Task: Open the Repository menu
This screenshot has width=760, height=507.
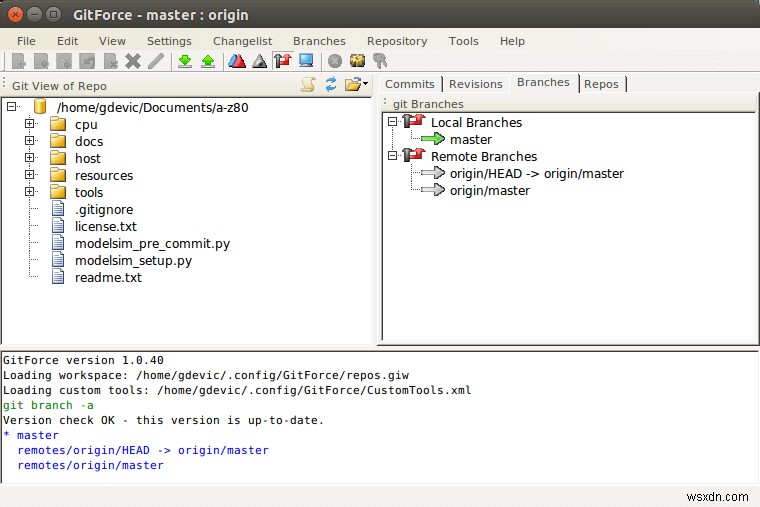Action: 397,41
